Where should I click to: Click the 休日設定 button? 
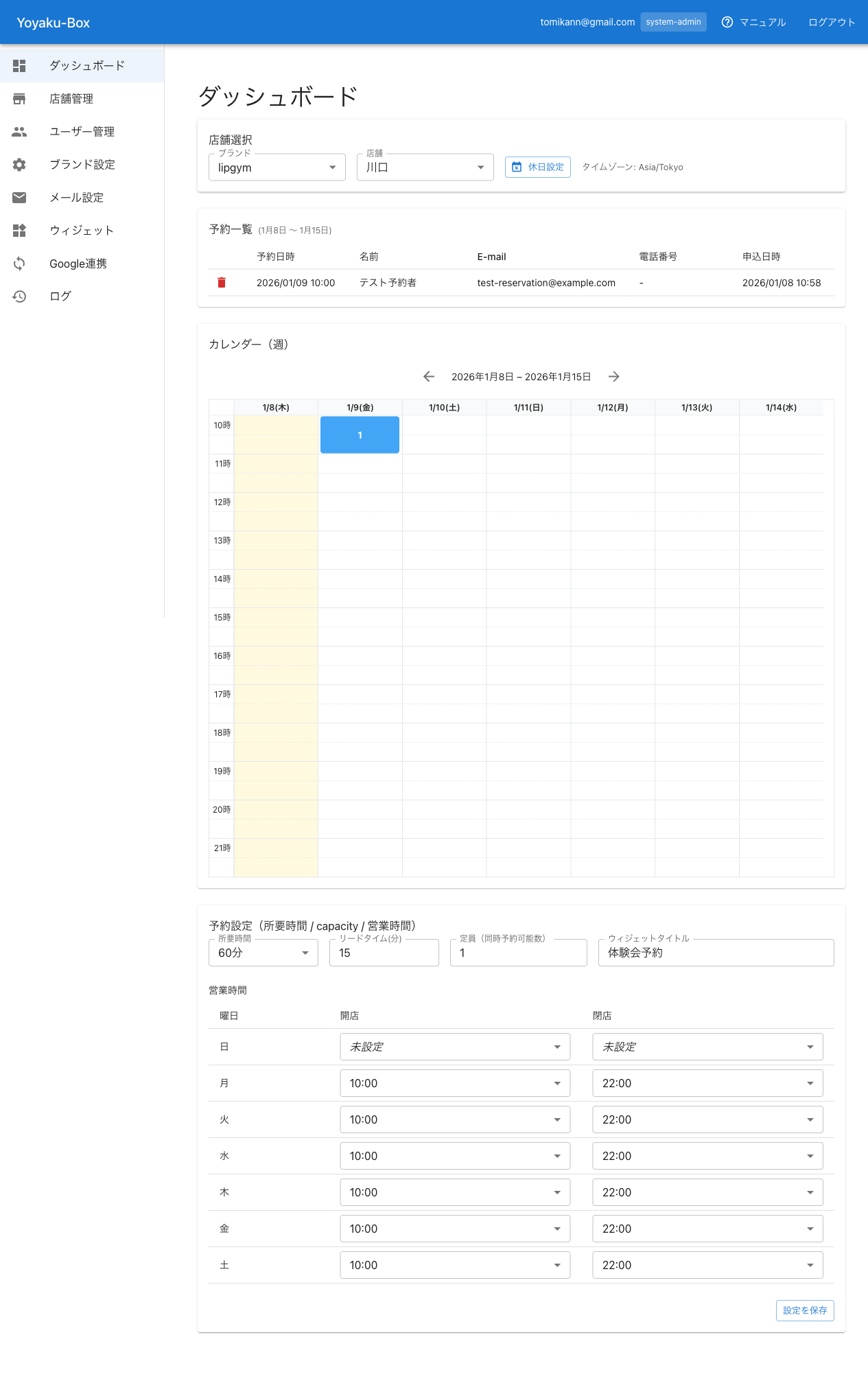(538, 167)
